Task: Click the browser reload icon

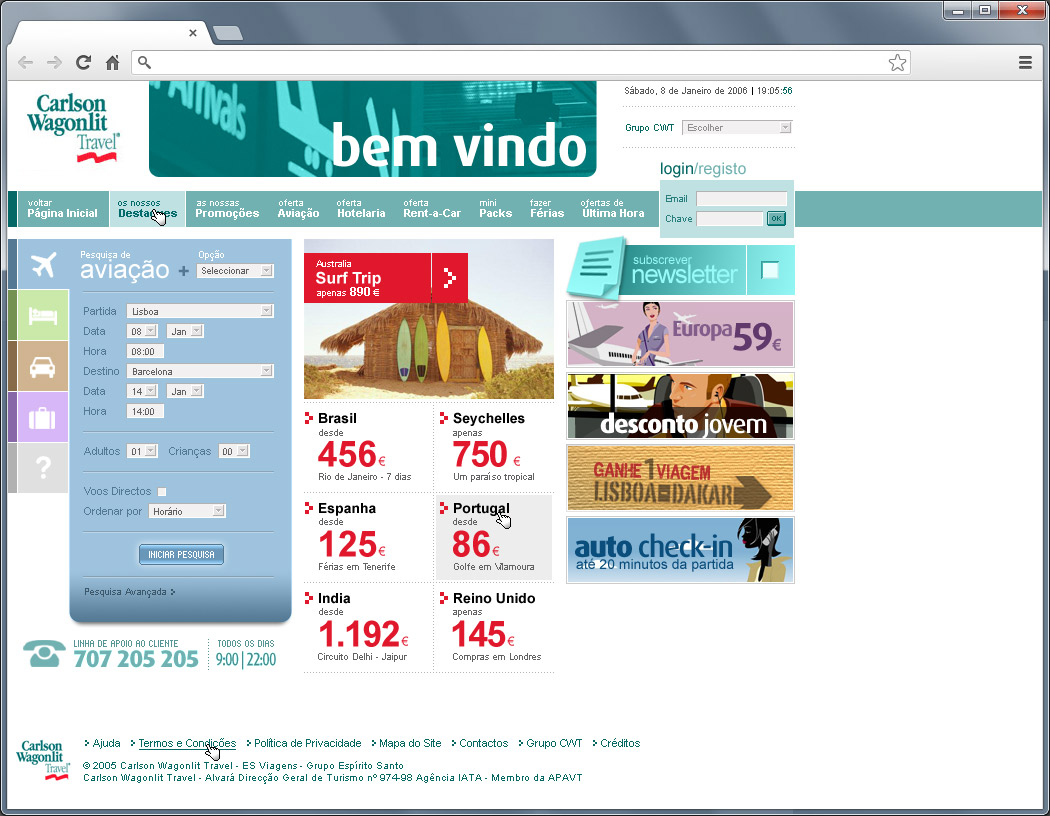Action: 83,62
